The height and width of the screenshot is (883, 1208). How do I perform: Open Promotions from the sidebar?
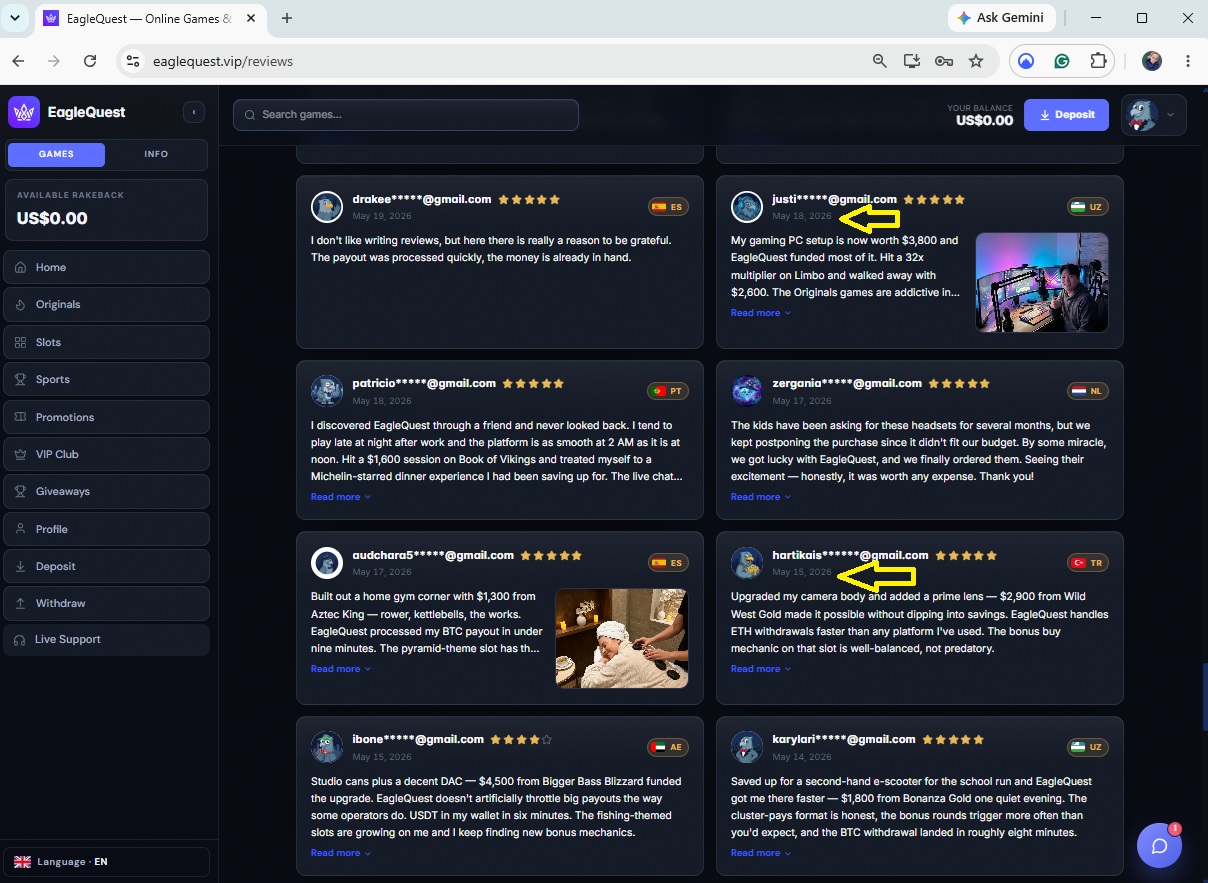pyautogui.click(x=107, y=417)
